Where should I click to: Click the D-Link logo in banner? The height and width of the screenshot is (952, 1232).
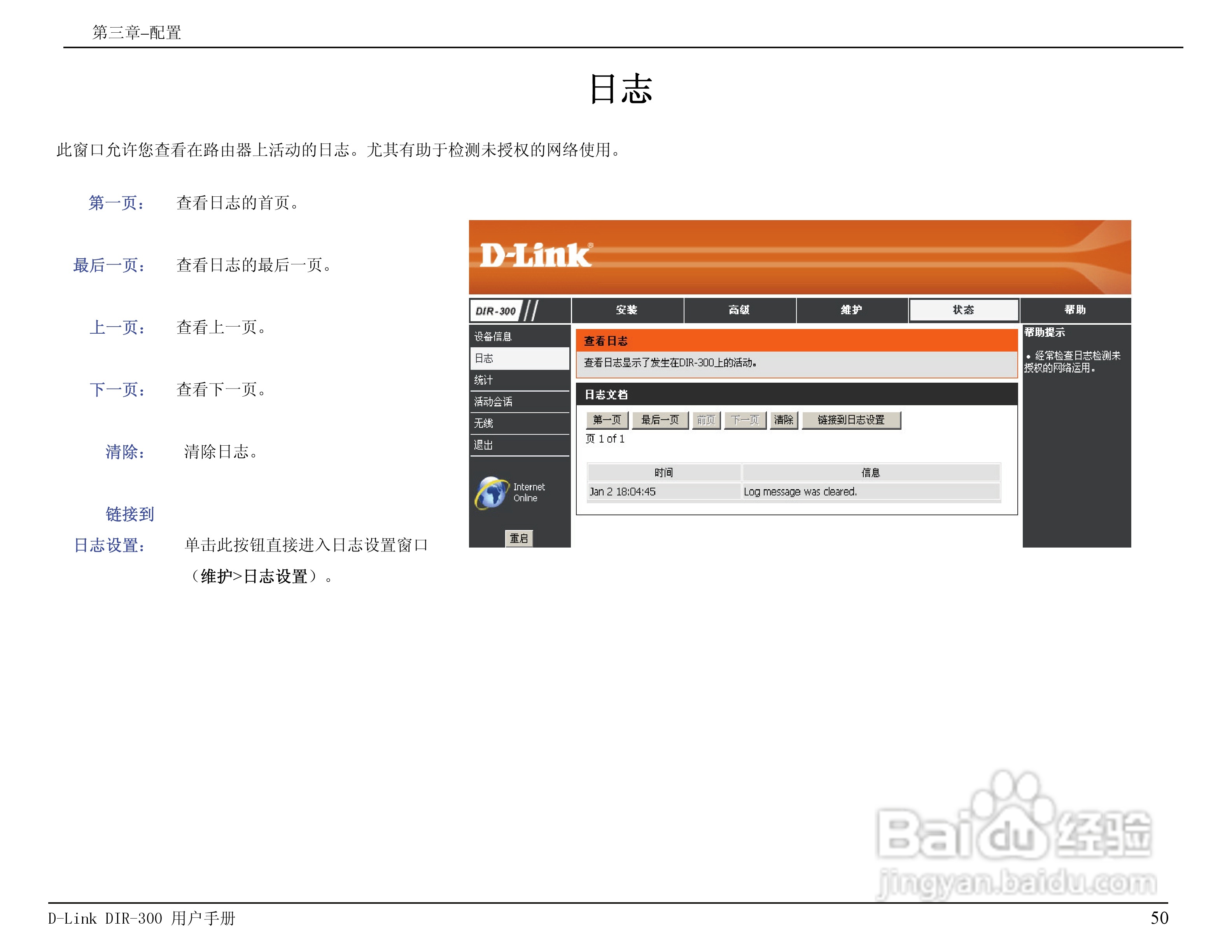[535, 255]
